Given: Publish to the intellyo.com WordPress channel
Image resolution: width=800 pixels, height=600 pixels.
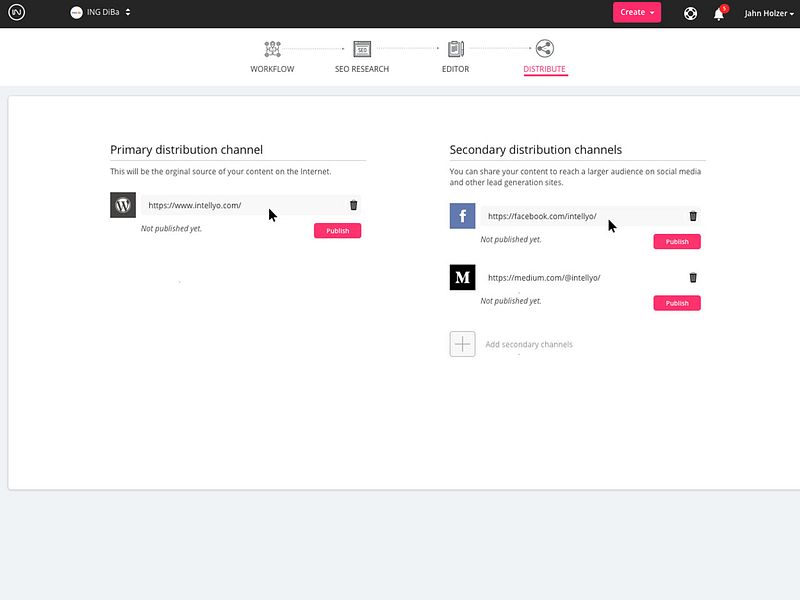Looking at the screenshot, I should [337, 231].
